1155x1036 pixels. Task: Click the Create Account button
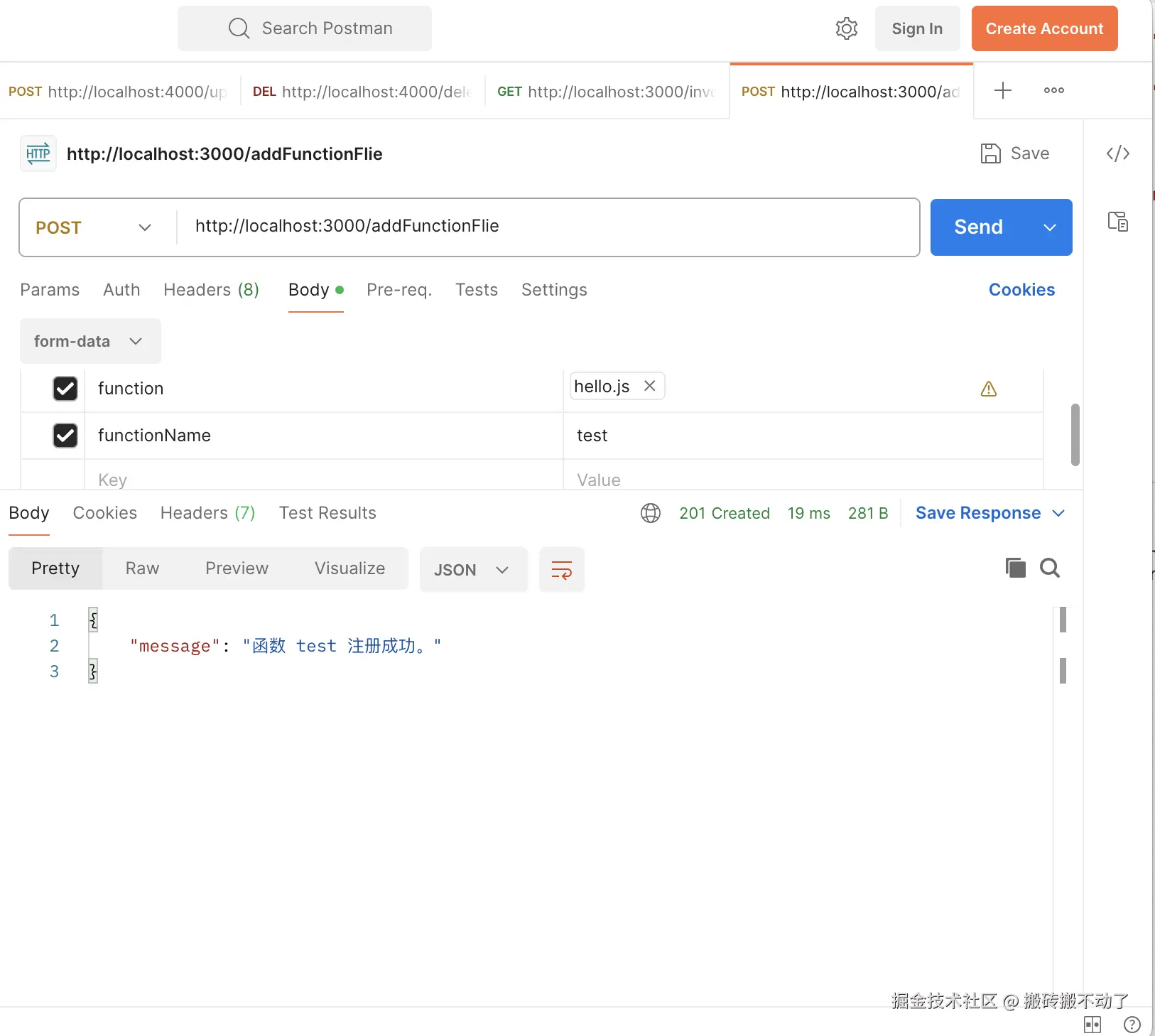1044,28
